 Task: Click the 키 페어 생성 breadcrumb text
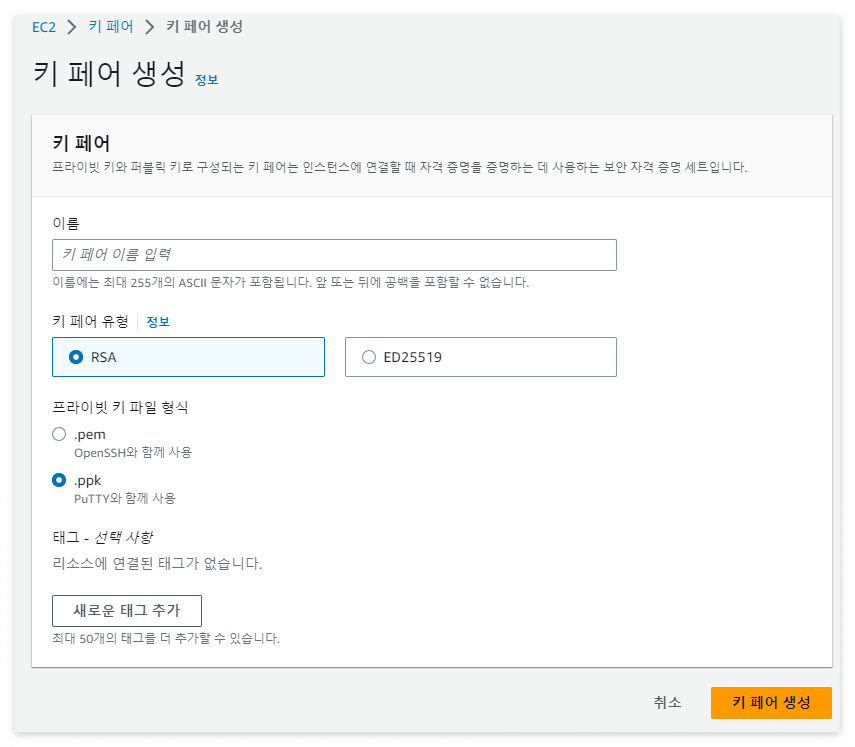point(204,27)
